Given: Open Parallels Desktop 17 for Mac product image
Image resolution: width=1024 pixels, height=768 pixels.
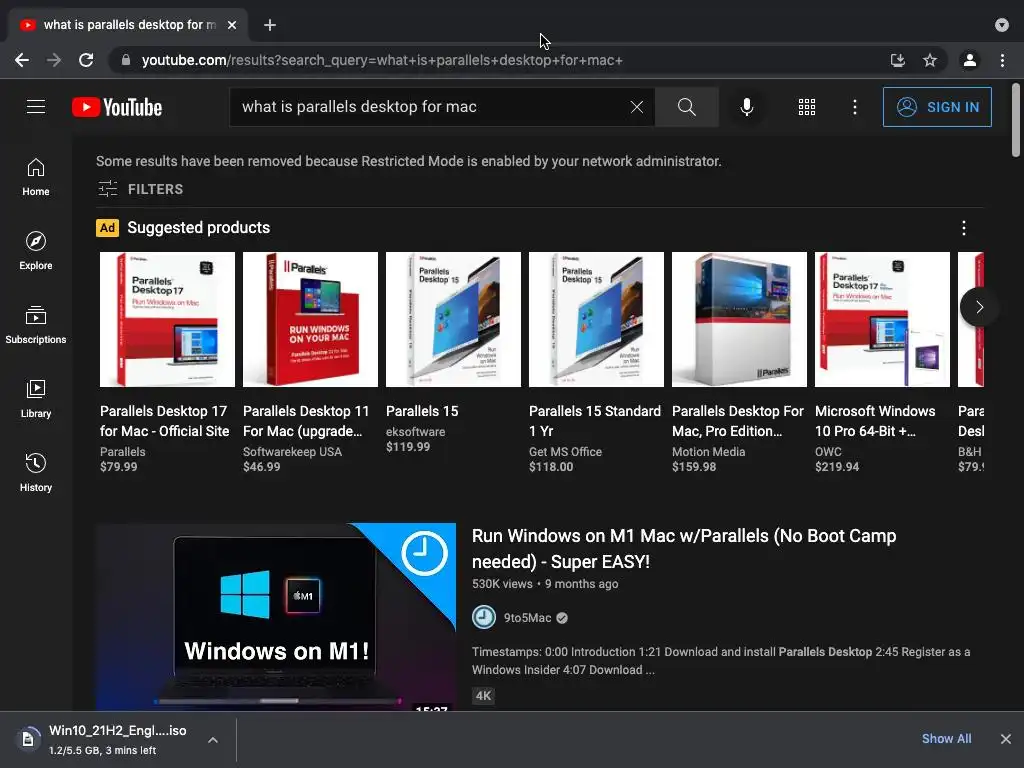Looking at the screenshot, I should [x=167, y=319].
